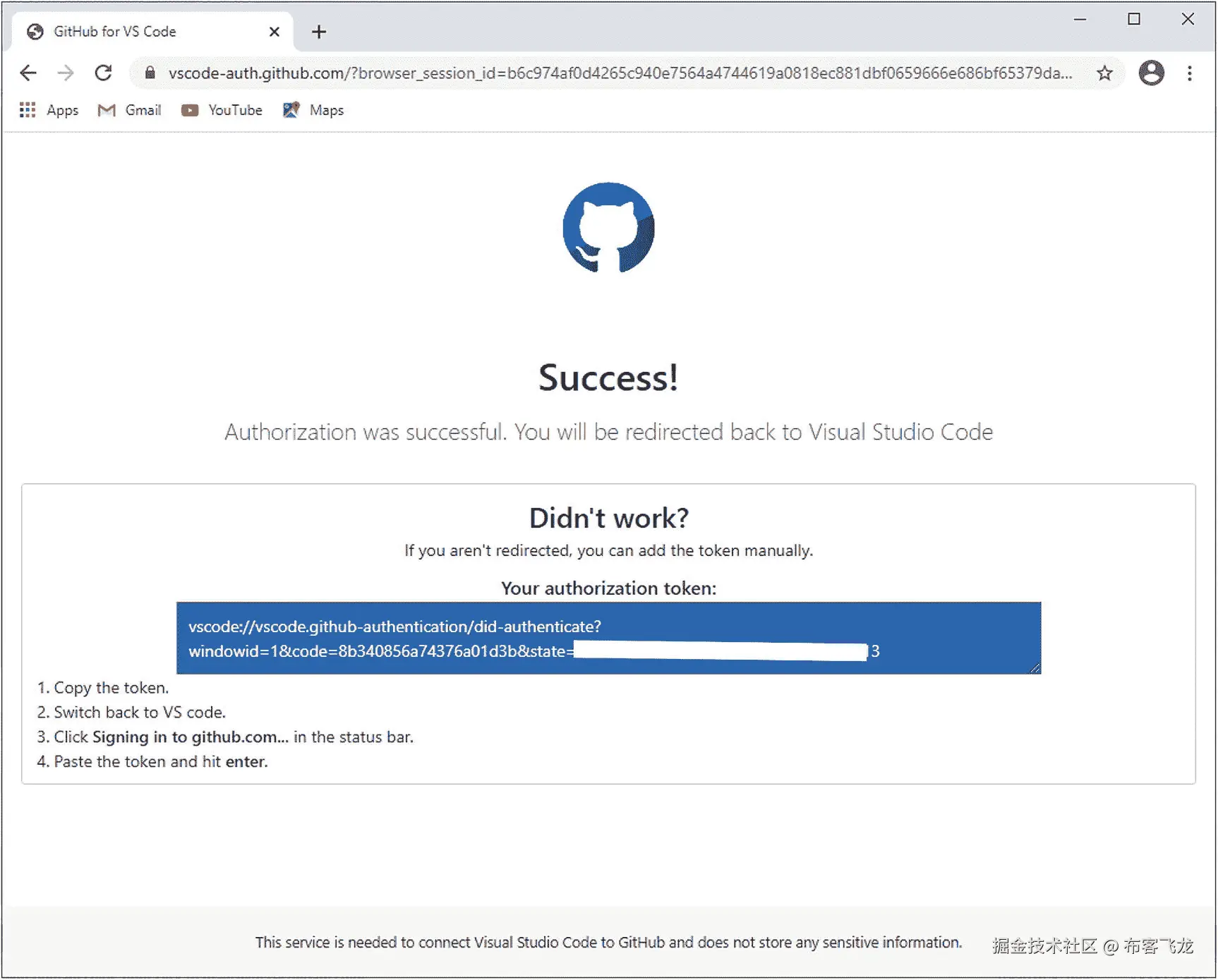The width and height of the screenshot is (1218, 980).
Task: Click the GitHub Octocat logo
Action: tap(608, 227)
